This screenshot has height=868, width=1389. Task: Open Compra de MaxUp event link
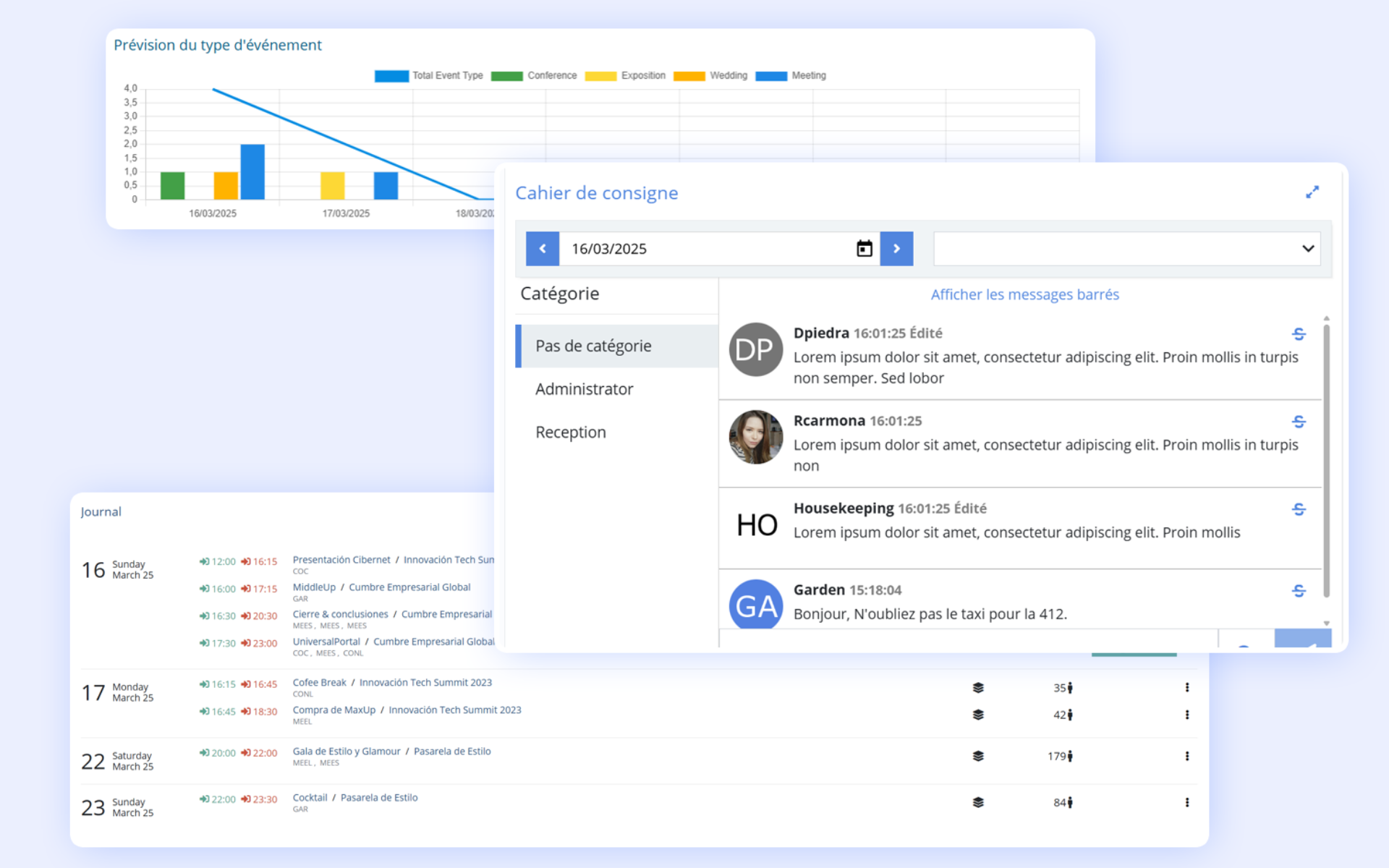click(x=334, y=710)
